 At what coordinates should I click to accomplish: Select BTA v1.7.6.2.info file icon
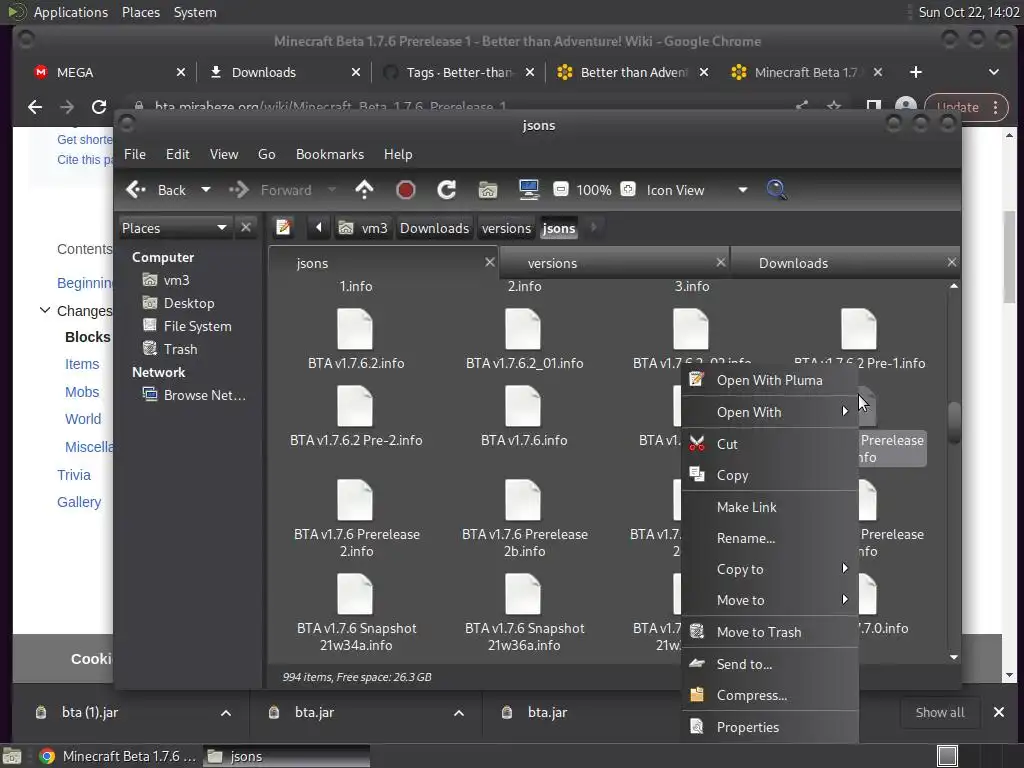click(355, 330)
